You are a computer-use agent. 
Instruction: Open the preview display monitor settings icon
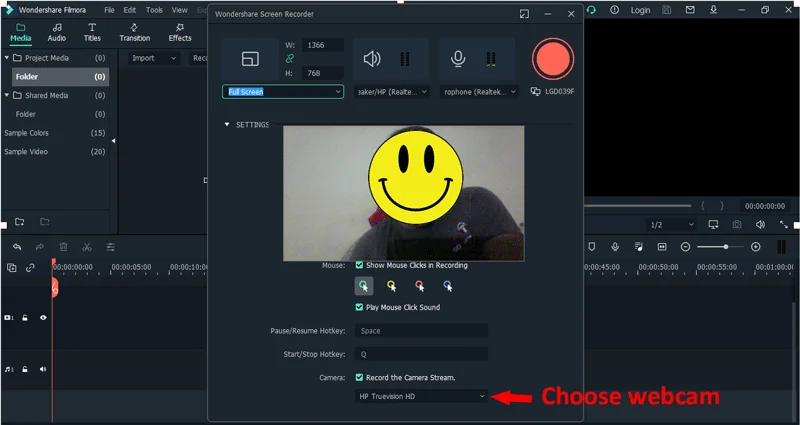[713, 224]
